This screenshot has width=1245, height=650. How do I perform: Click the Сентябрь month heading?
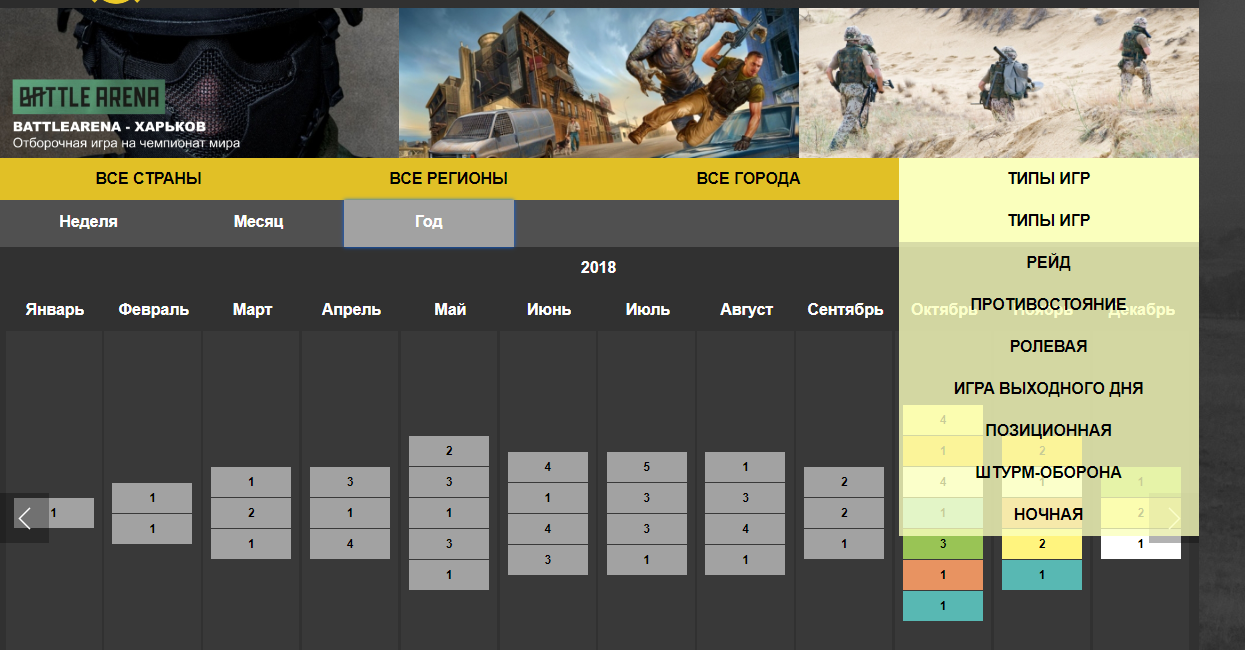(845, 310)
